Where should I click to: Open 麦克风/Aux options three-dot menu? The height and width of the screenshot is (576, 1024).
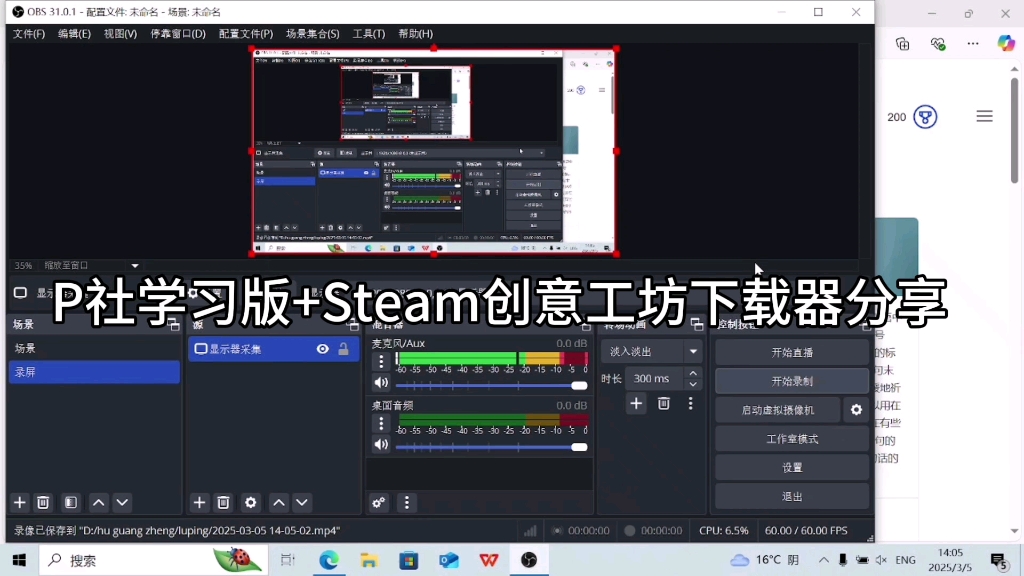pyautogui.click(x=381, y=361)
